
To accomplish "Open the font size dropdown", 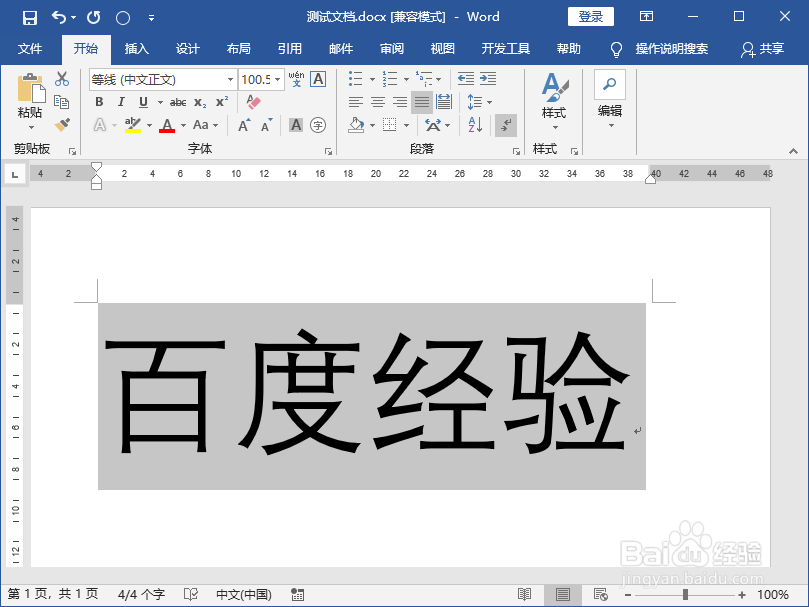I will pyautogui.click(x=278, y=79).
